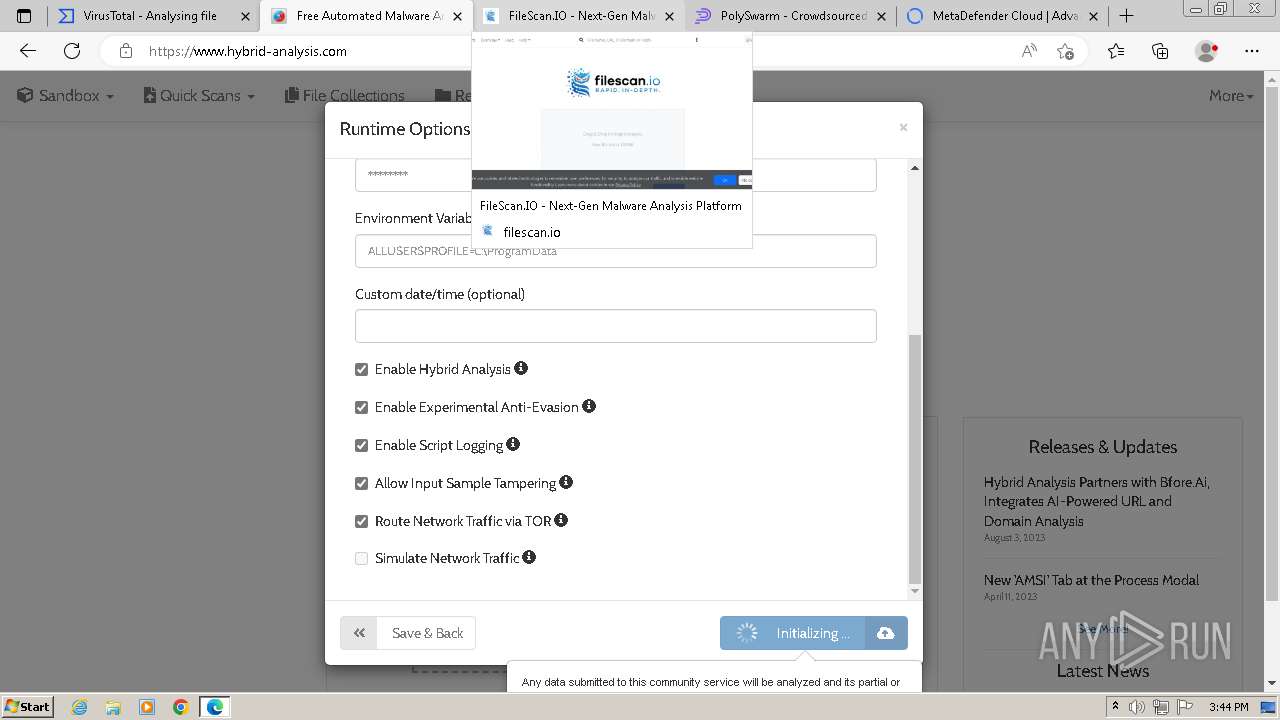Enable Simulate Network Traffic checkbox
Image resolution: width=1280 pixels, height=720 pixels.
pos(361,558)
